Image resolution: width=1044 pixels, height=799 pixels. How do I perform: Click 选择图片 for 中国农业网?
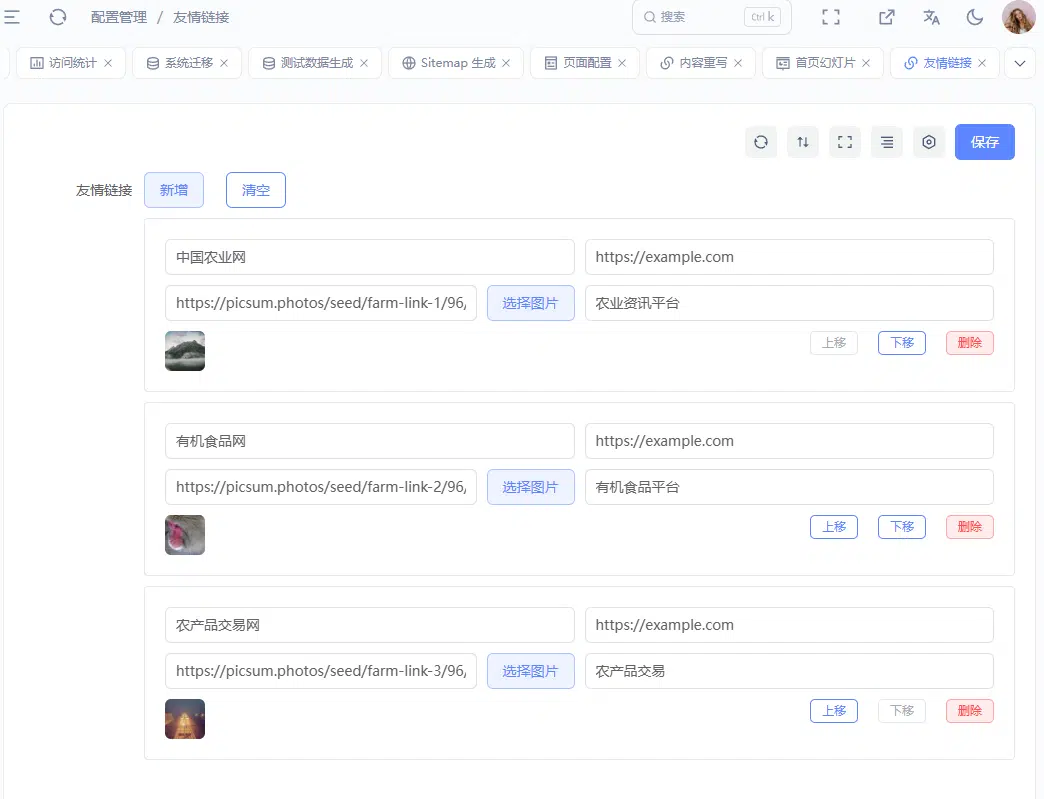tap(531, 303)
